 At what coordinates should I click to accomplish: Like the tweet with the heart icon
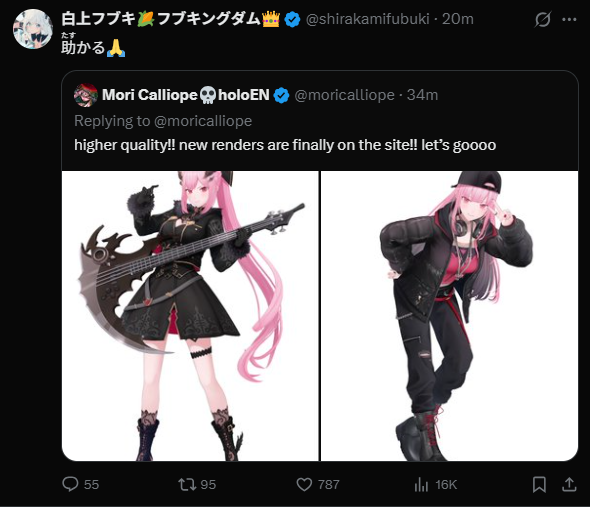304,484
